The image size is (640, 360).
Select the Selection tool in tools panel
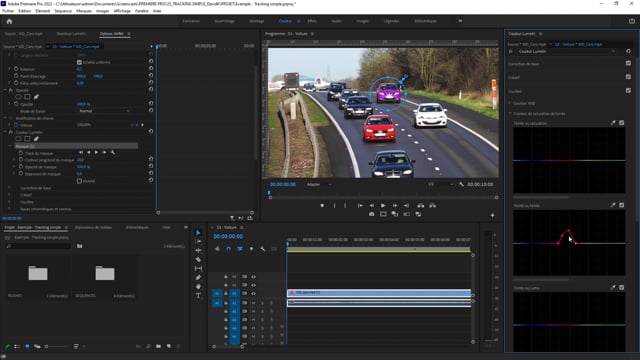coord(198,233)
